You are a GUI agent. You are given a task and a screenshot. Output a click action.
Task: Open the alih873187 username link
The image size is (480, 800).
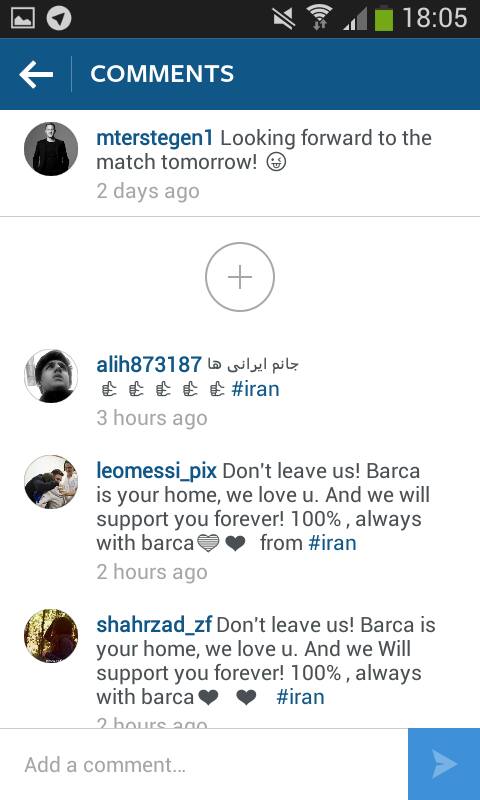pos(149,364)
